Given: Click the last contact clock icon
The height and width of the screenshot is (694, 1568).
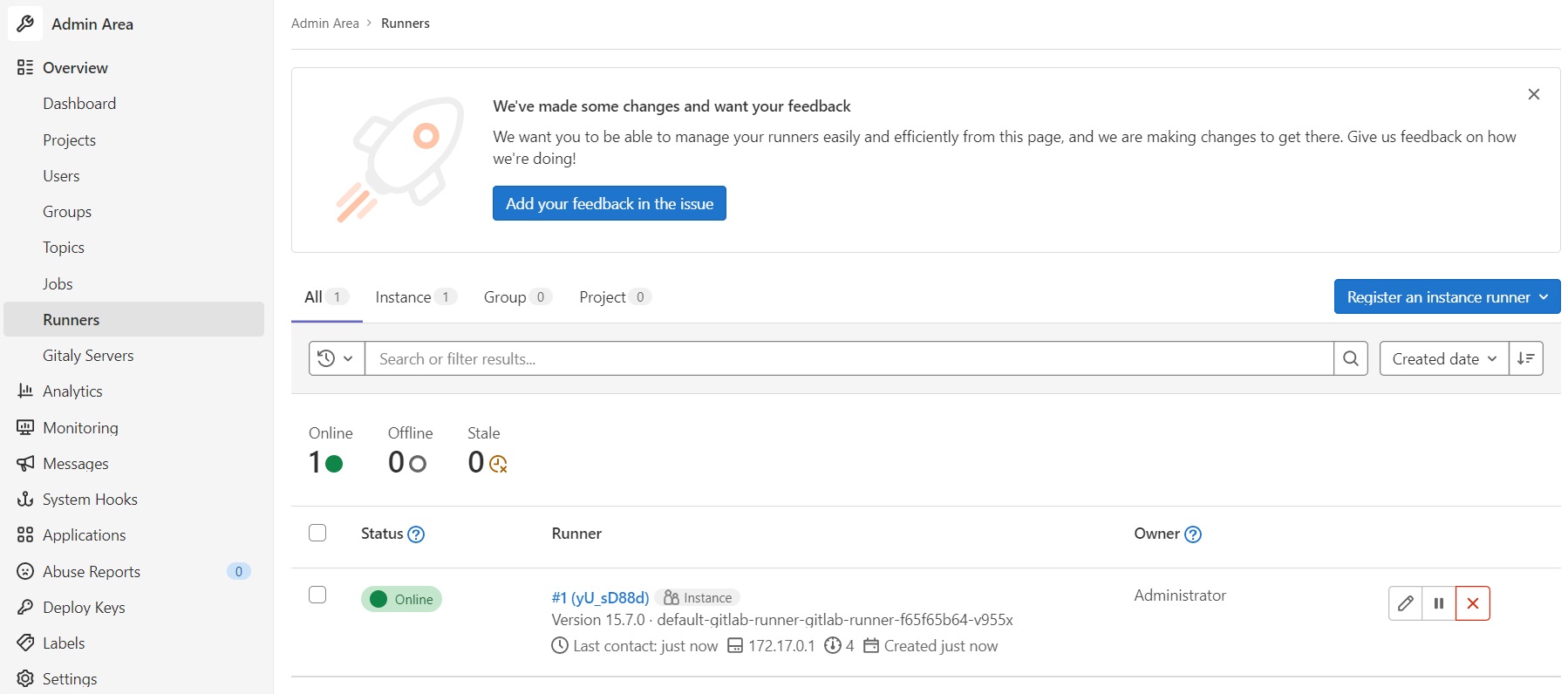Looking at the screenshot, I should 560,646.
